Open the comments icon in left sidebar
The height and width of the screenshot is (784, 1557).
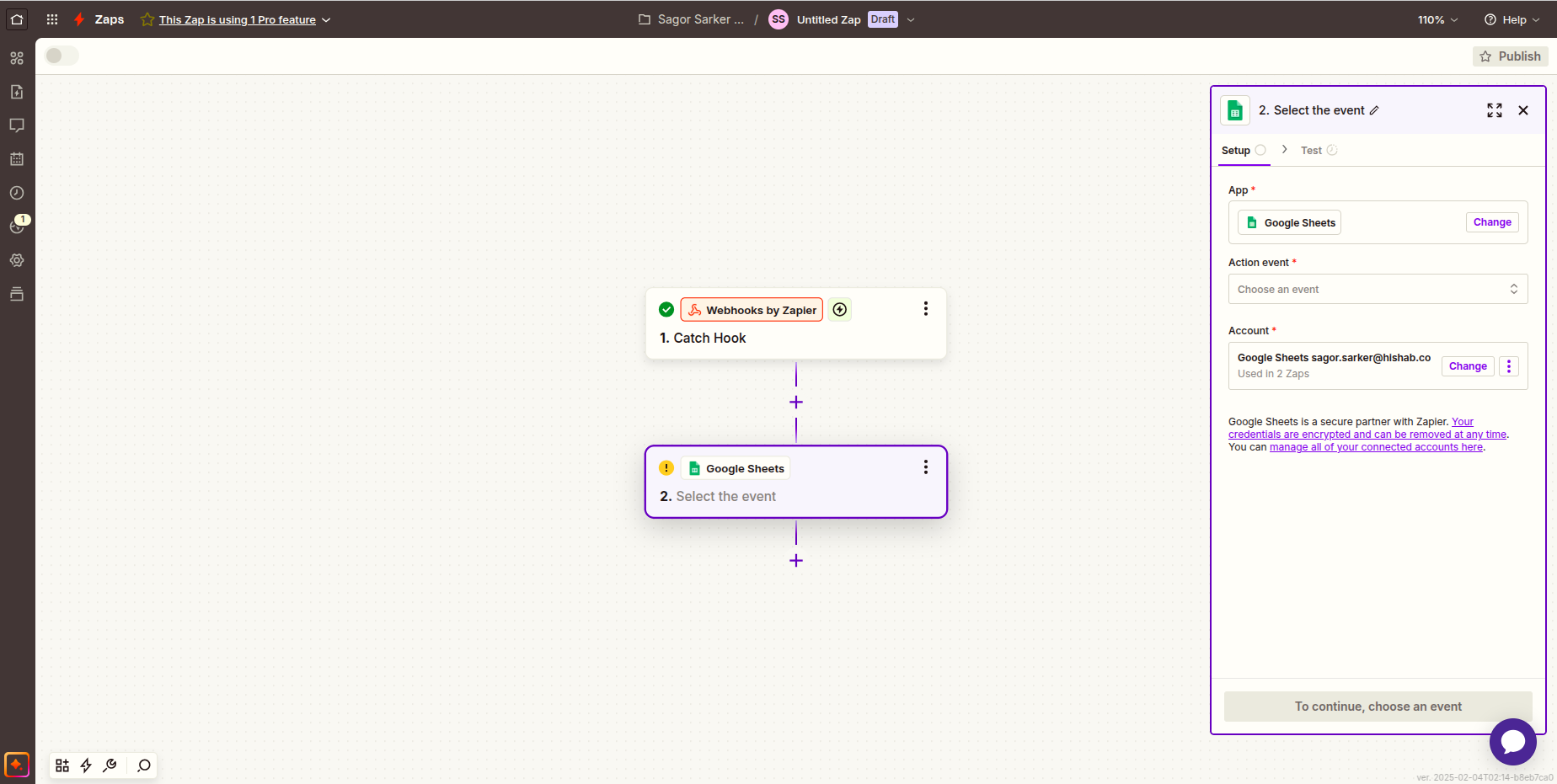[17, 125]
